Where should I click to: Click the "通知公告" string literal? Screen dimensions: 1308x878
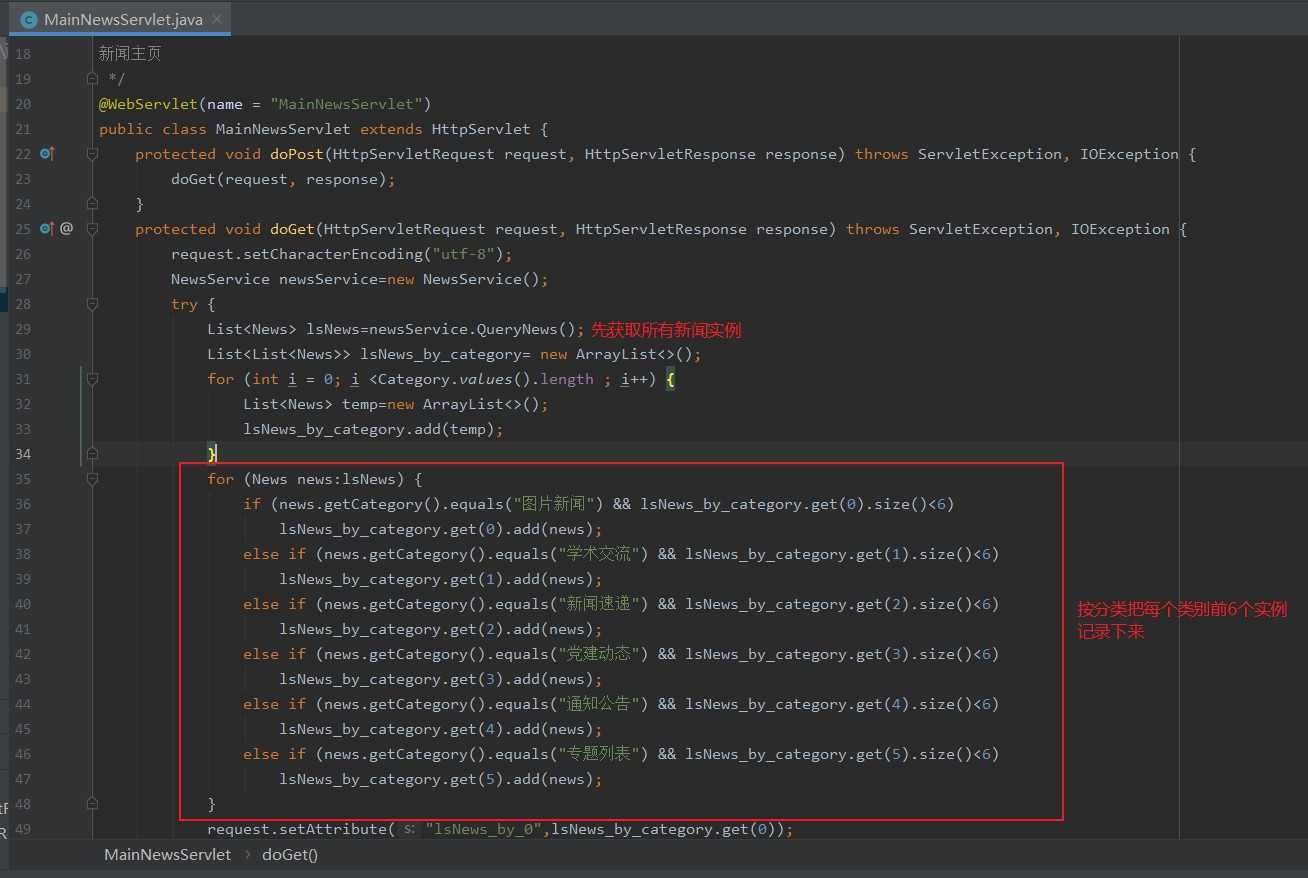(603, 704)
